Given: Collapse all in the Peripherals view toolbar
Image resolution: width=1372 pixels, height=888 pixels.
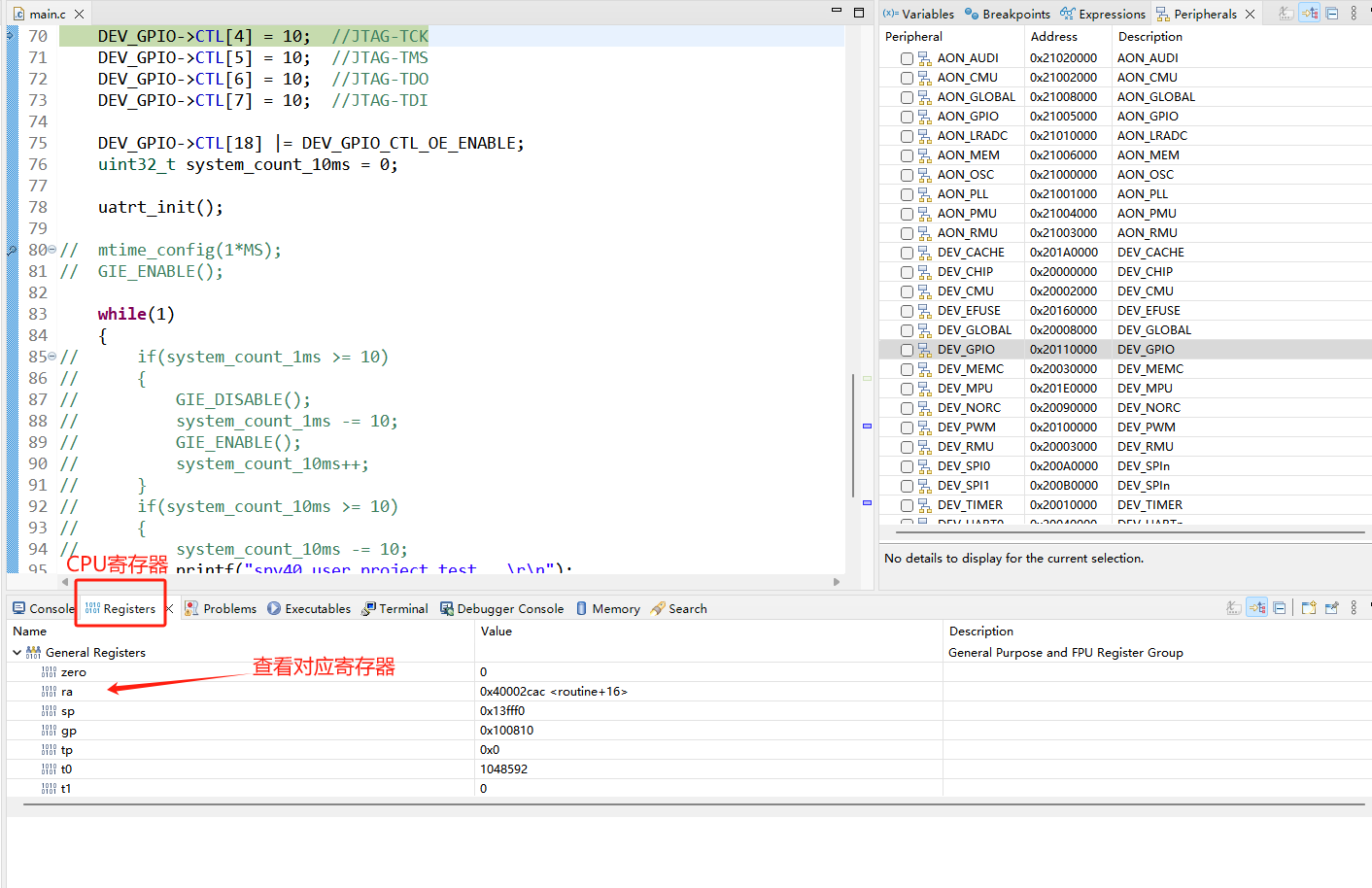Looking at the screenshot, I should pyautogui.click(x=1332, y=14).
